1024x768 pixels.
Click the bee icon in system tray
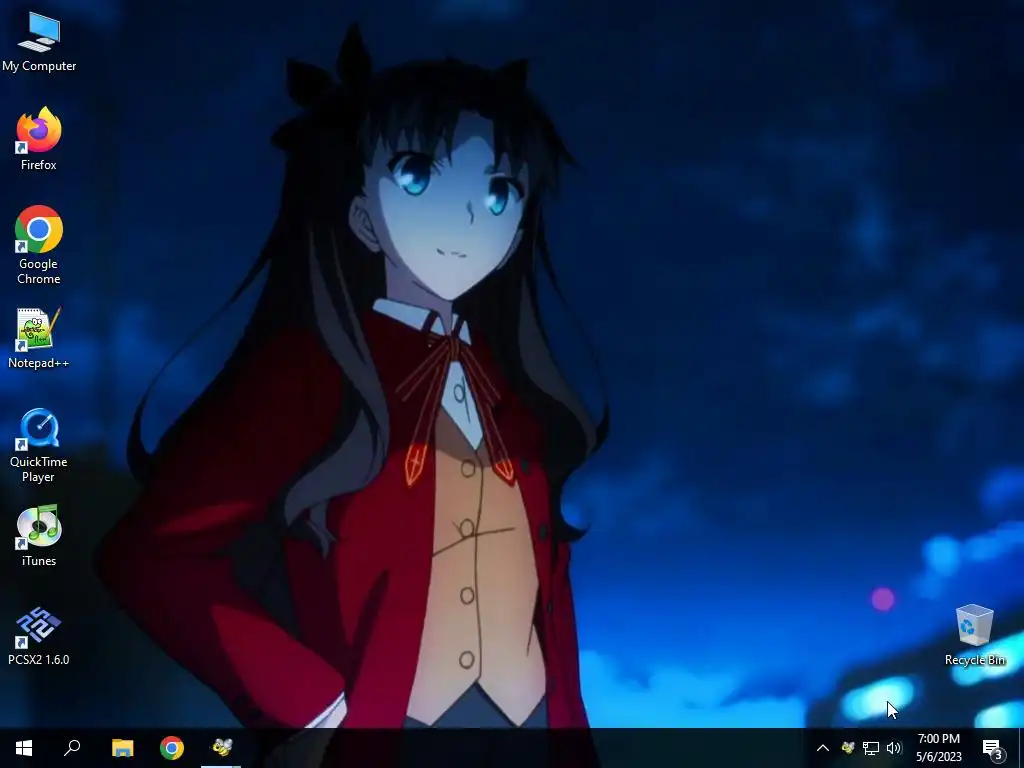pyautogui.click(x=848, y=748)
